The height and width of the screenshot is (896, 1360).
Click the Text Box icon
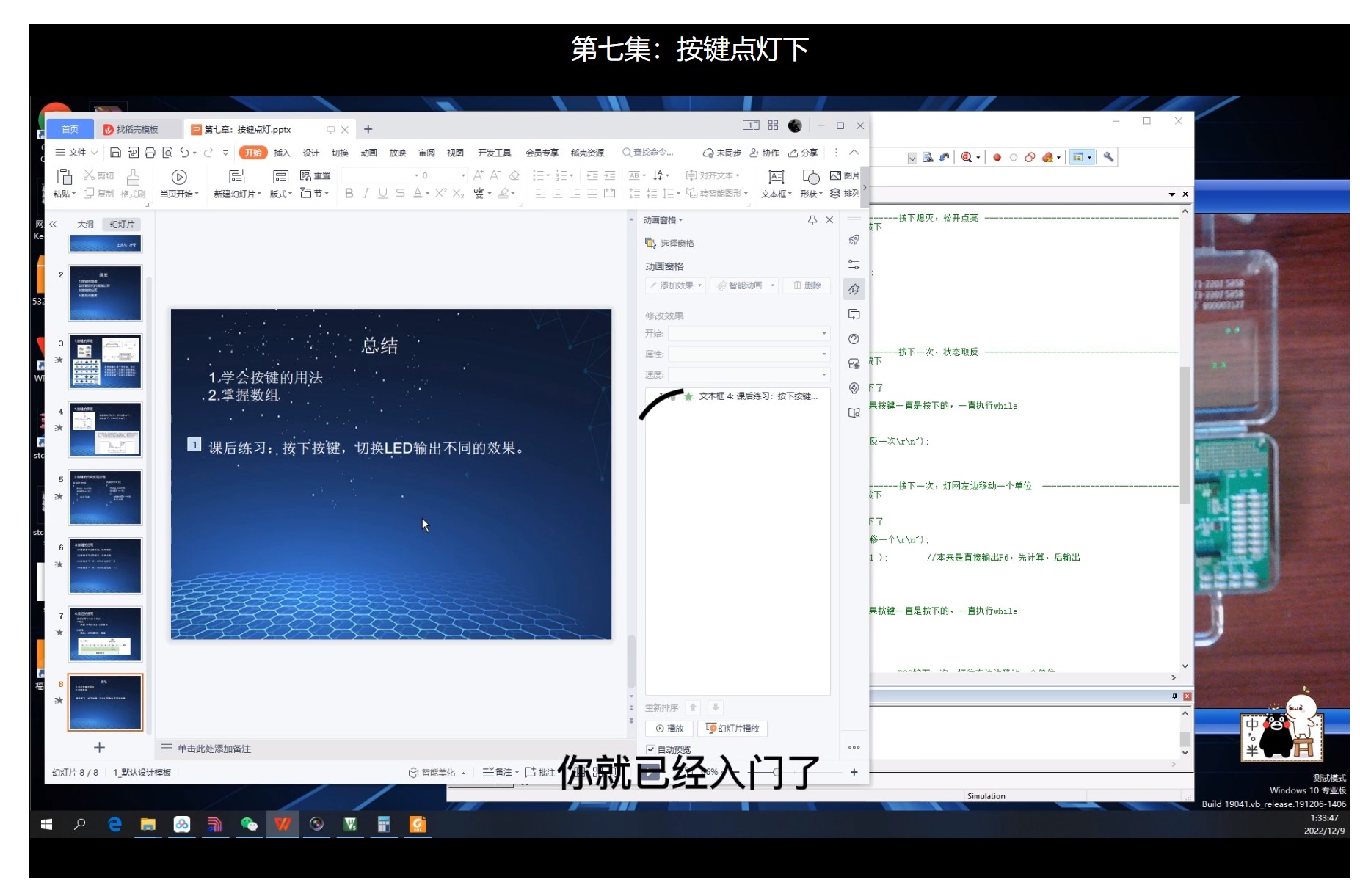click(x=776, y=177)
